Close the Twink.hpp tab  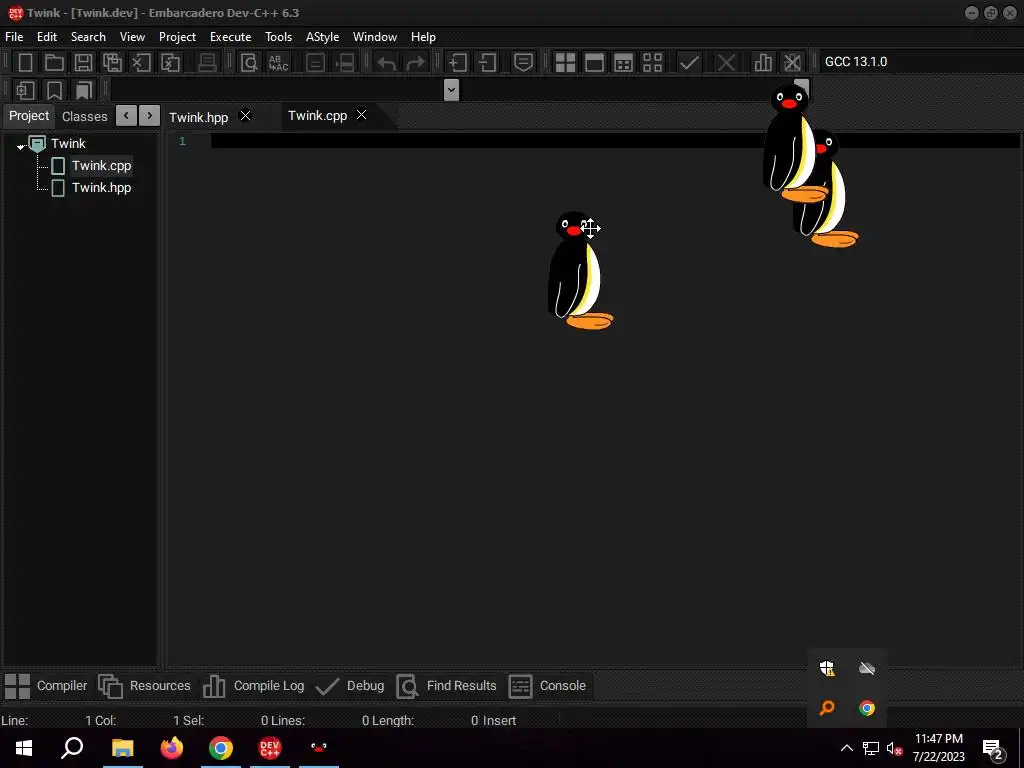(246, 116)
